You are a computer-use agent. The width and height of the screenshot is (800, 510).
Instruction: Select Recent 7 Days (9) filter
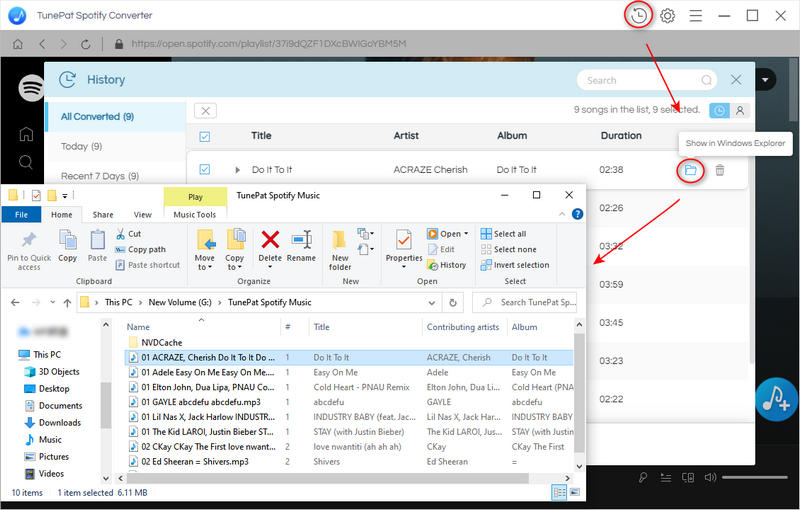(x=115, y=176)
